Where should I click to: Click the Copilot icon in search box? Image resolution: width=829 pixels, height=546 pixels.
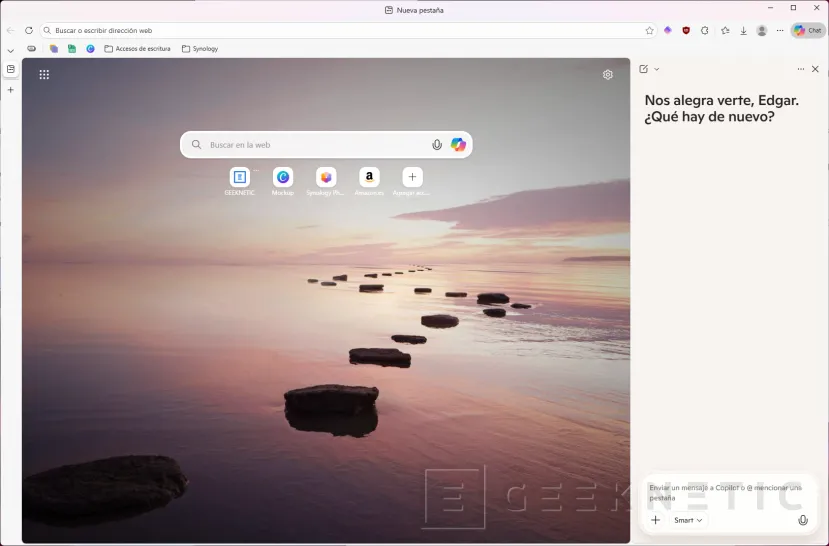point(458,144)
